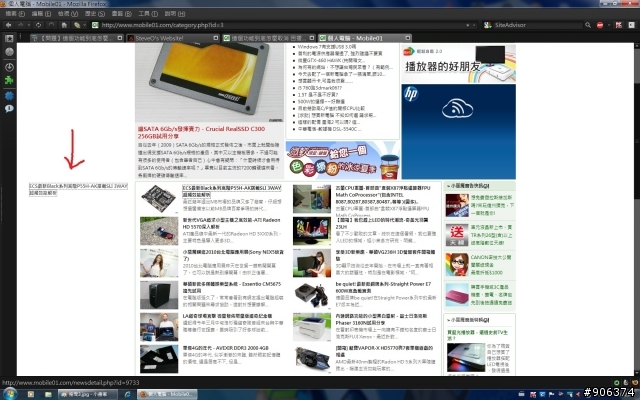
Task: Star this page in the address bar
Action: (468, 25)
